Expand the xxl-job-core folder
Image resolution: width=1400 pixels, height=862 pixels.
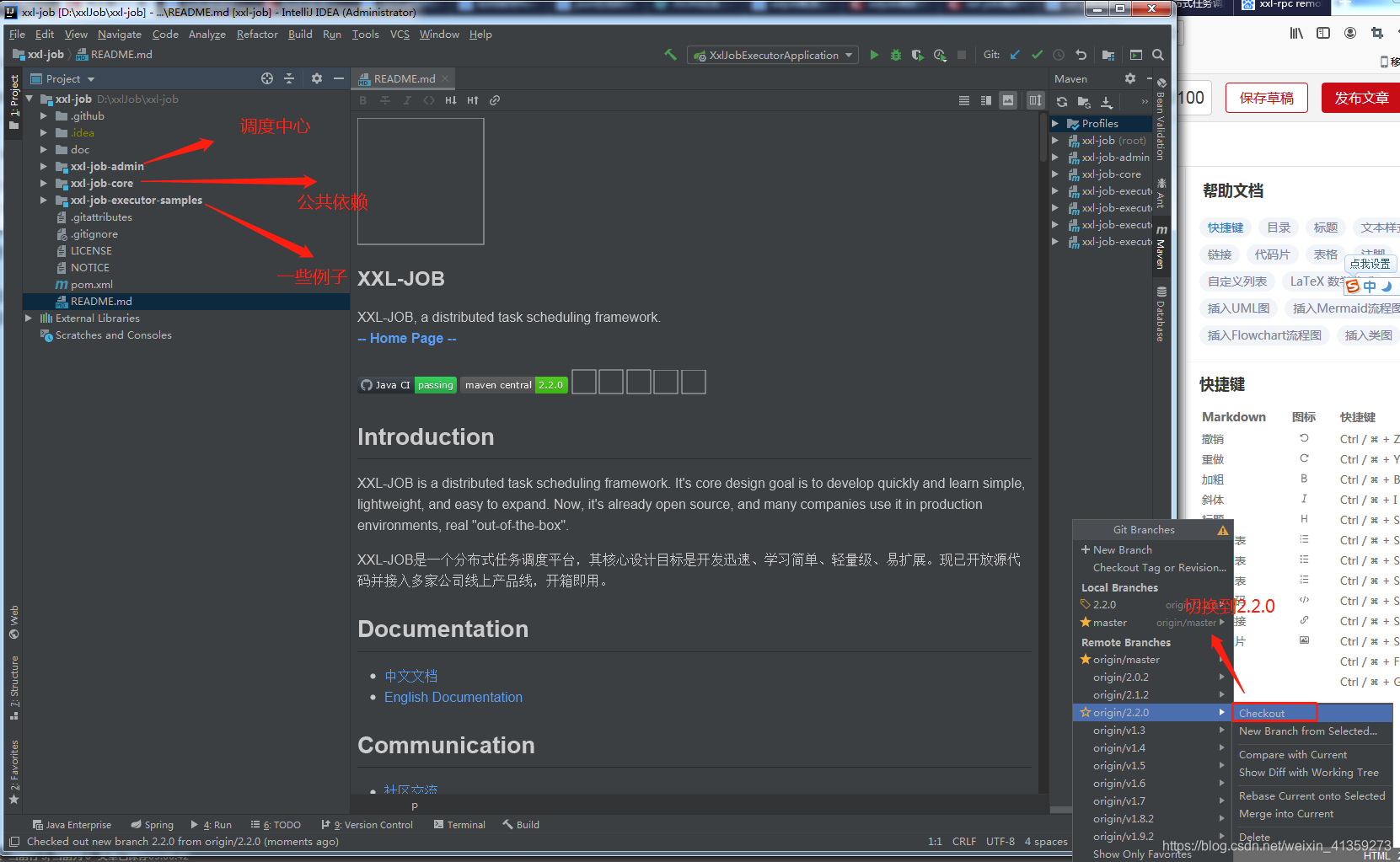tap(44, 184)
